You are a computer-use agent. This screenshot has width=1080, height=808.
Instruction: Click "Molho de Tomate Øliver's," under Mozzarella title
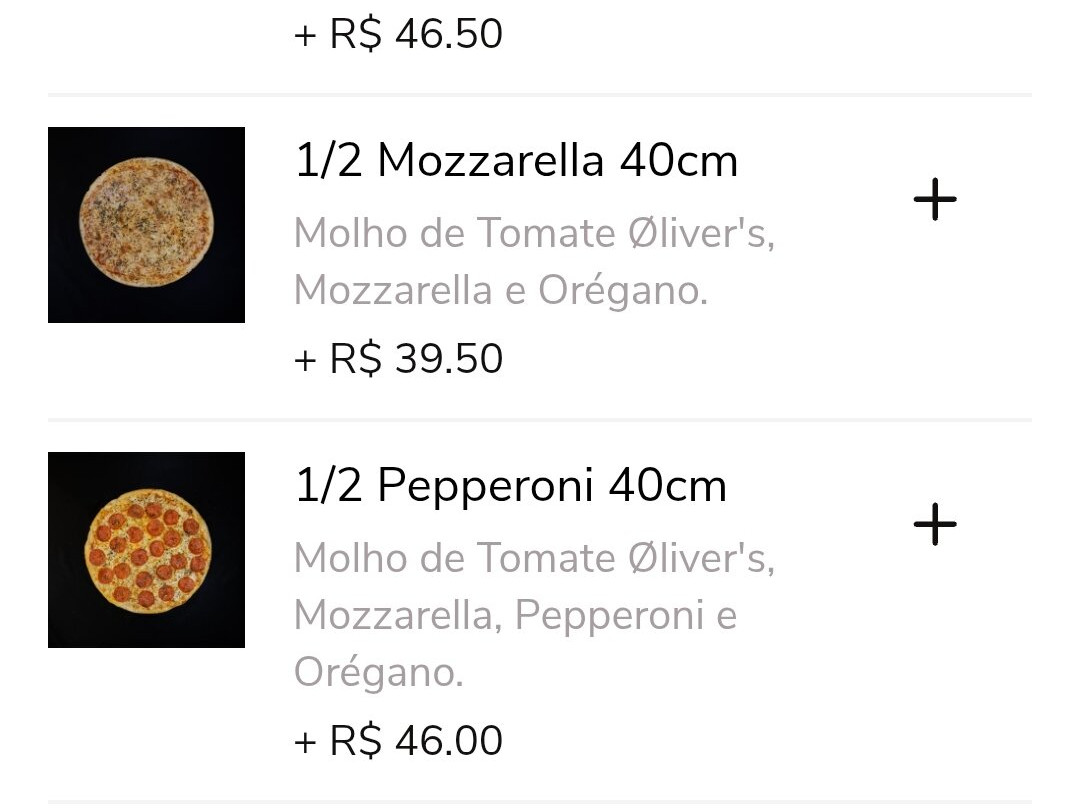[x=534, y=234]
